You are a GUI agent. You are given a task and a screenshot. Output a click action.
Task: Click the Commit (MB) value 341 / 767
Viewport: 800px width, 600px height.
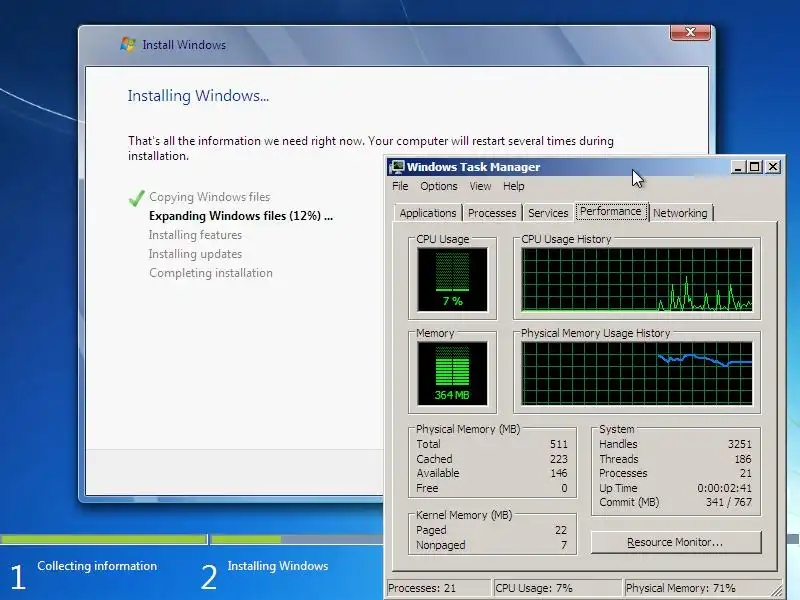pos(729,503)
